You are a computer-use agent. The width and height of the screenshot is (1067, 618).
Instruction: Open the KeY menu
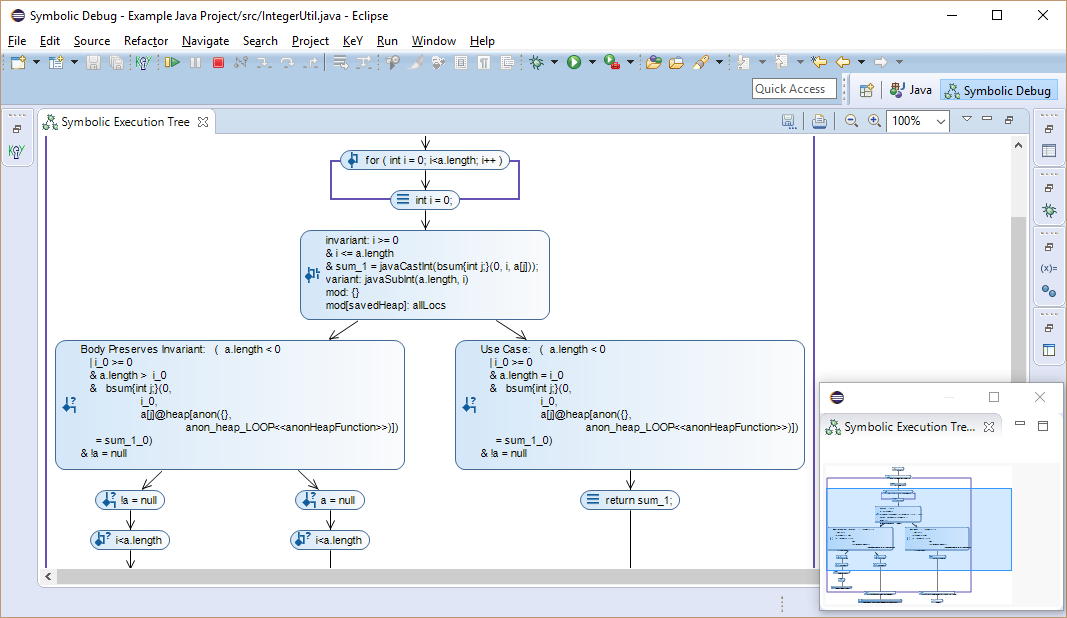pos(352,41)
